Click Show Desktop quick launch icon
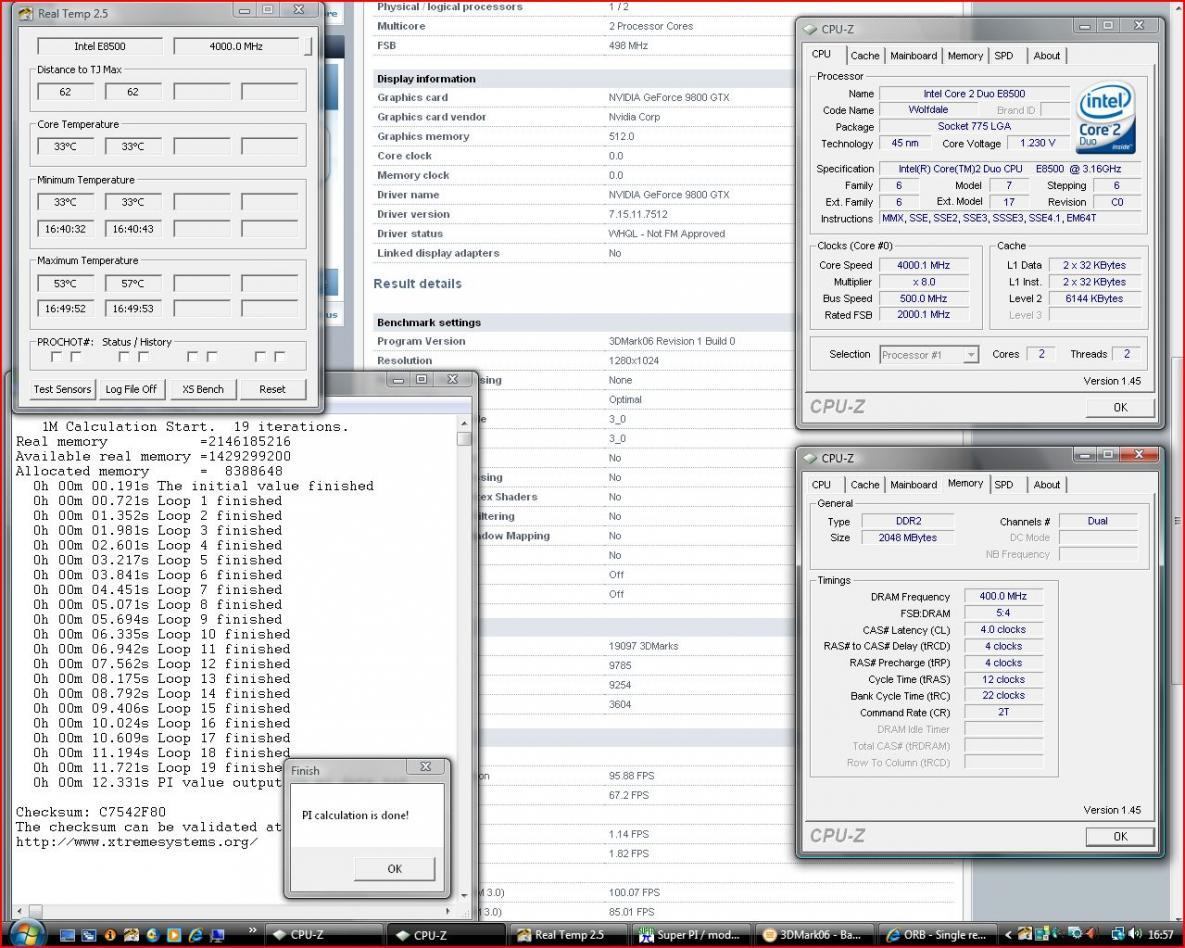This screenshot has height=948, width=1185. pos(67,935)
